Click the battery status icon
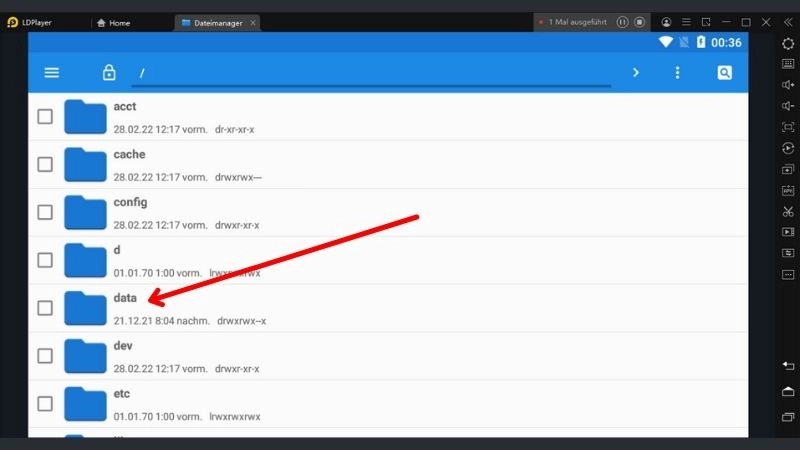This screenshot has height=450, width=800. click(701, 42)
